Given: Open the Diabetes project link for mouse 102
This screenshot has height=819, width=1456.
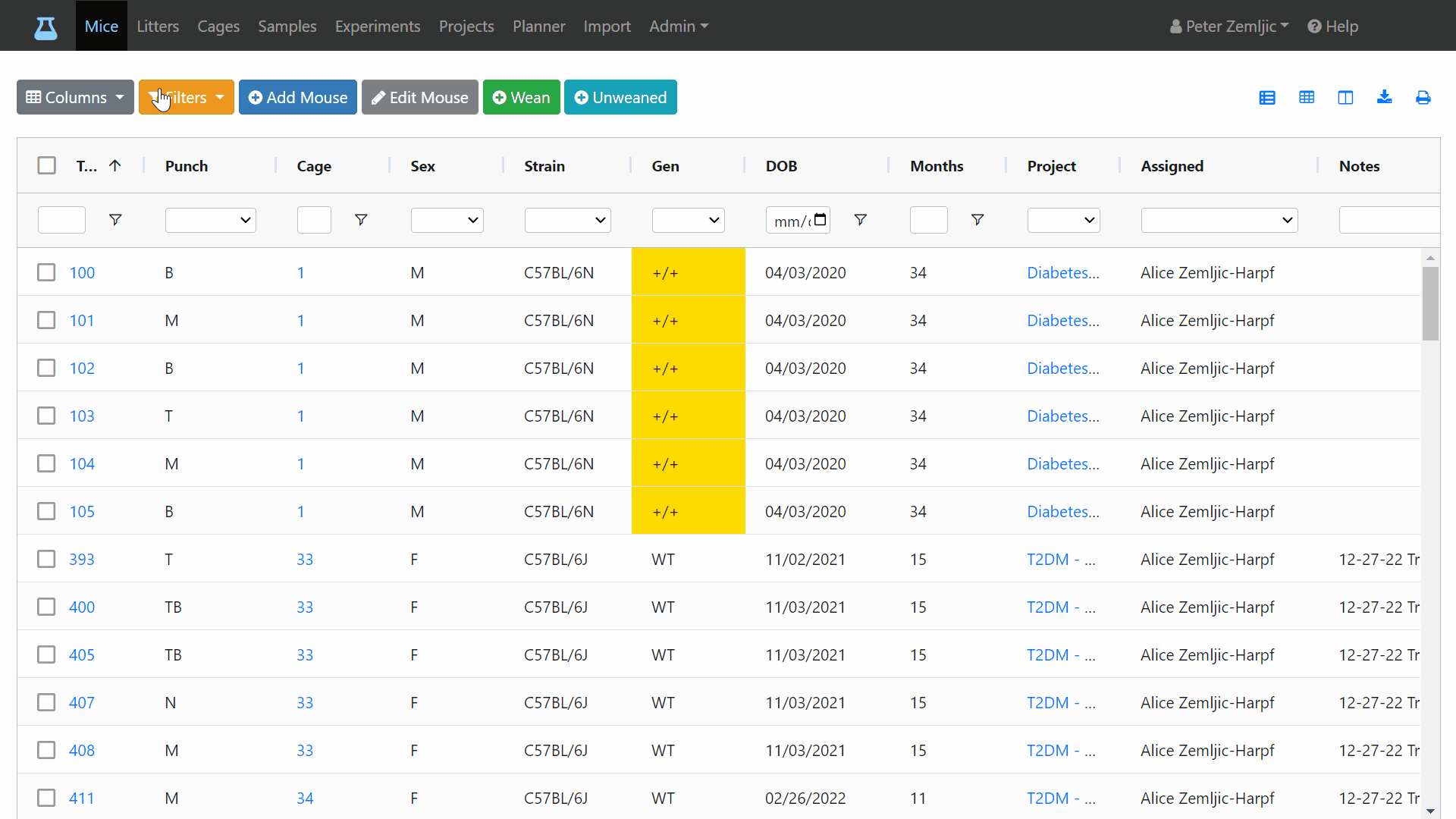Looking at the screenshot, I should click(x=1063, y=368).
